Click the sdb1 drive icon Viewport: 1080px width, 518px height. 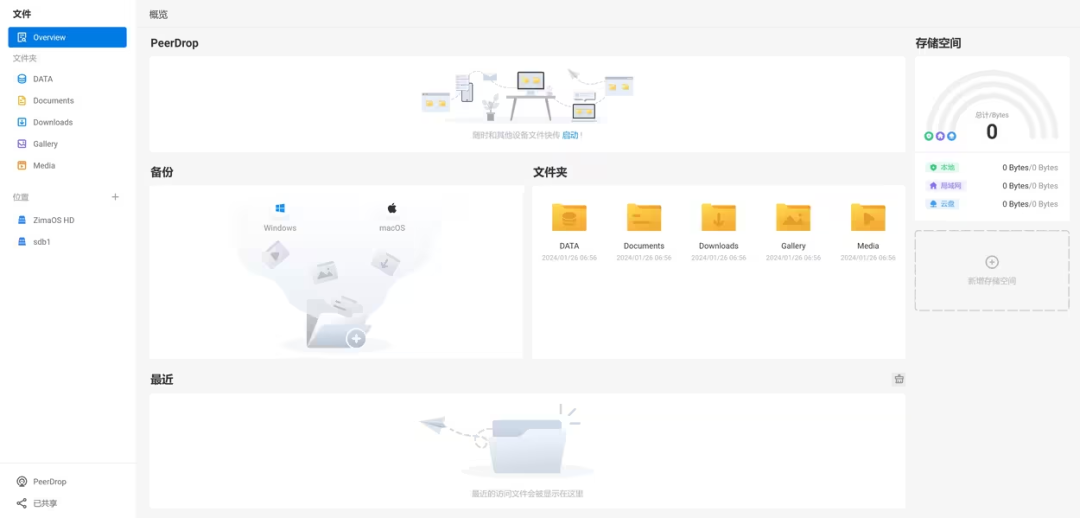coord(21,242)
